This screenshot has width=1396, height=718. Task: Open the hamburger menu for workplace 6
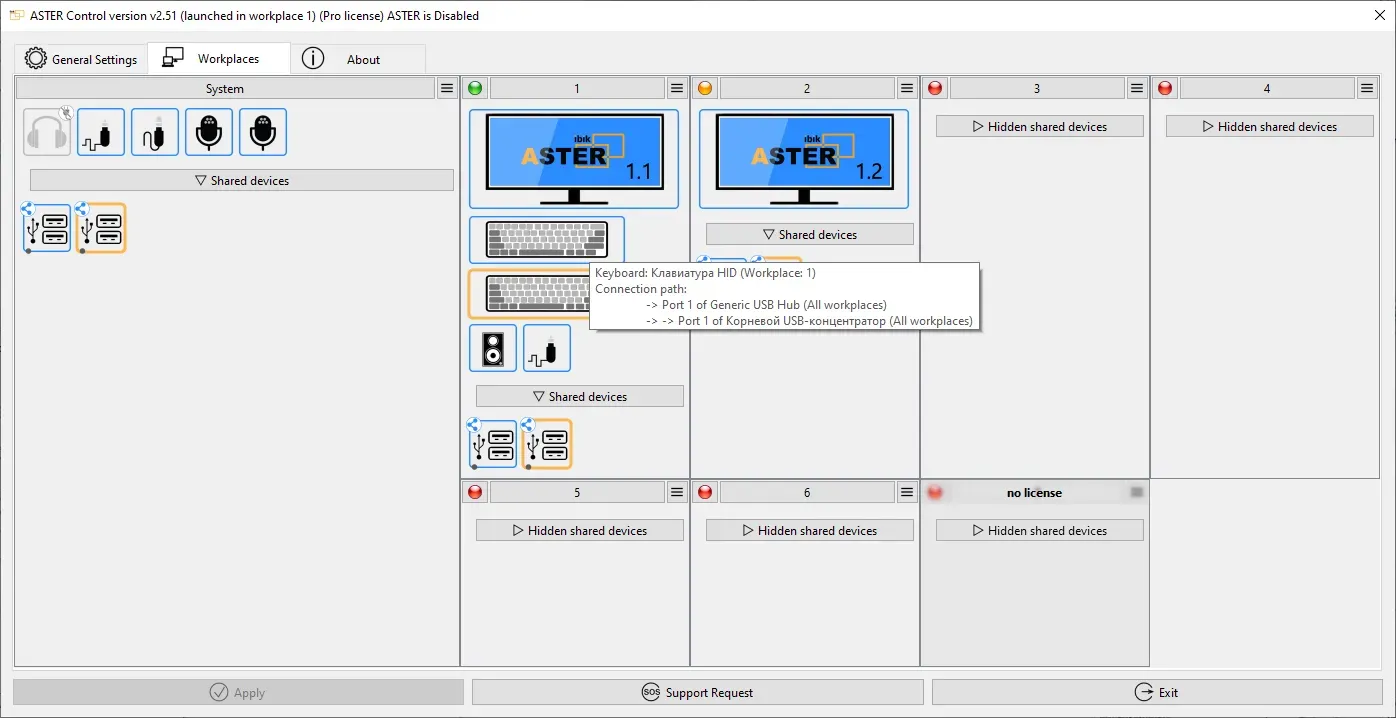coord(907,493)
